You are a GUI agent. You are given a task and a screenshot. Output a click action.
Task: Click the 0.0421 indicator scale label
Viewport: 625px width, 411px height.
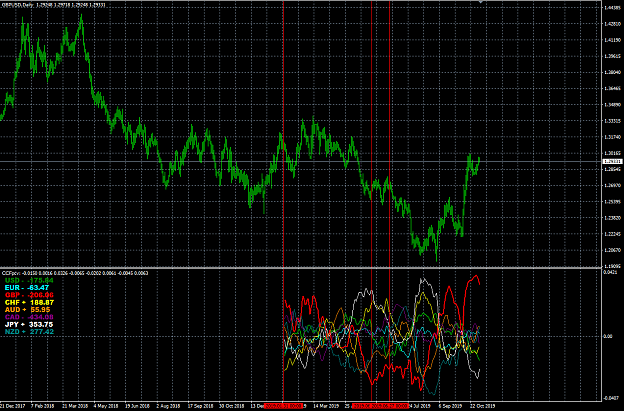tap(611, 272)
